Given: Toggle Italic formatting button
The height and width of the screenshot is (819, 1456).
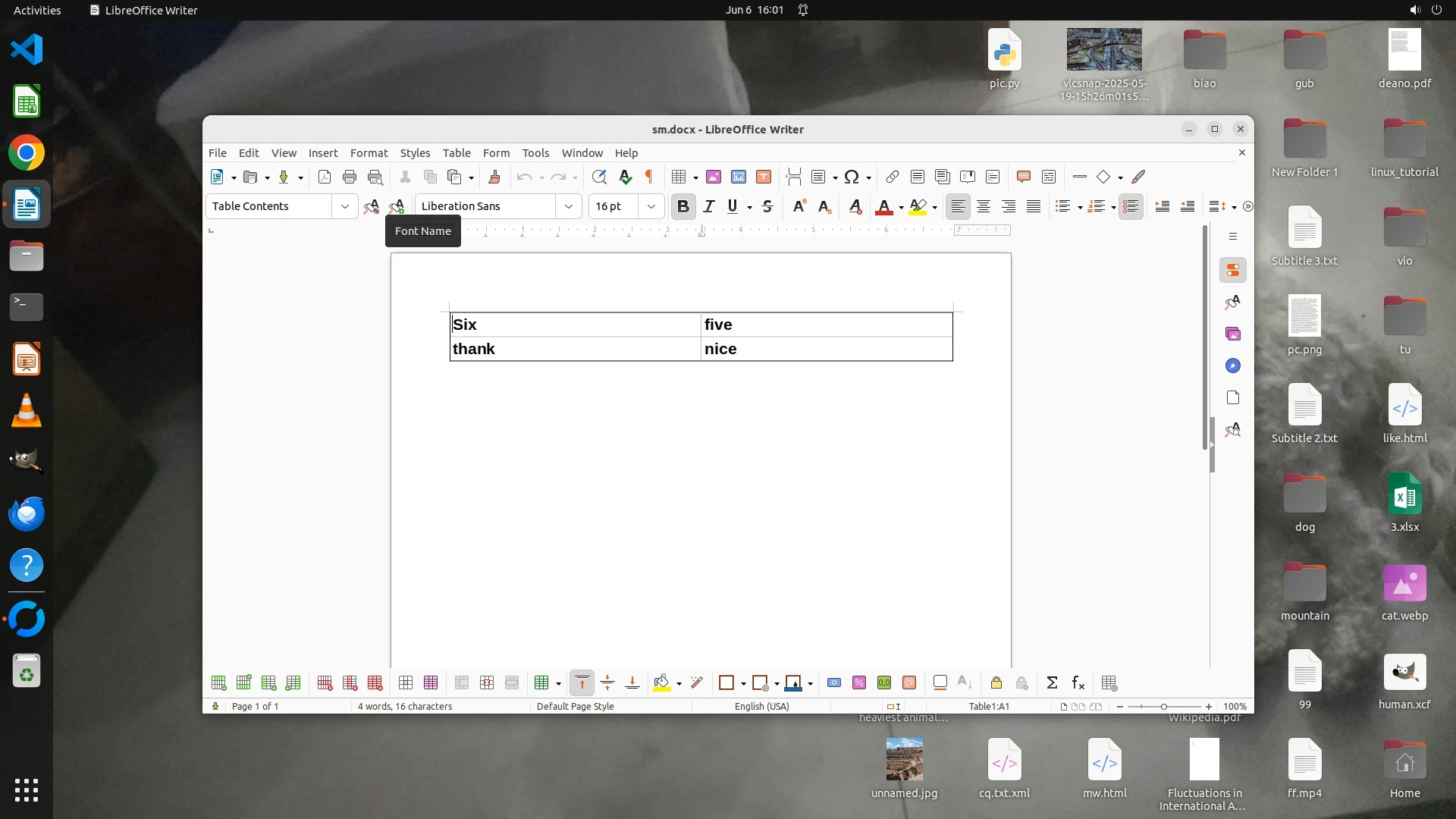Looking at the screenshot, I should click(708, 206).
